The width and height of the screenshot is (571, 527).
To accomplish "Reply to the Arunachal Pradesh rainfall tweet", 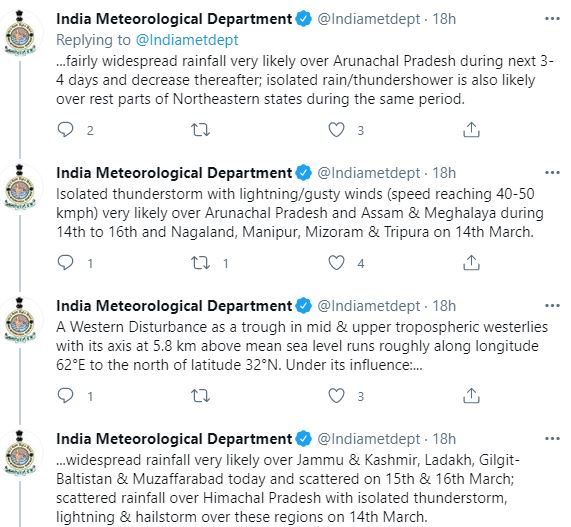I will [x=66, y=130].
